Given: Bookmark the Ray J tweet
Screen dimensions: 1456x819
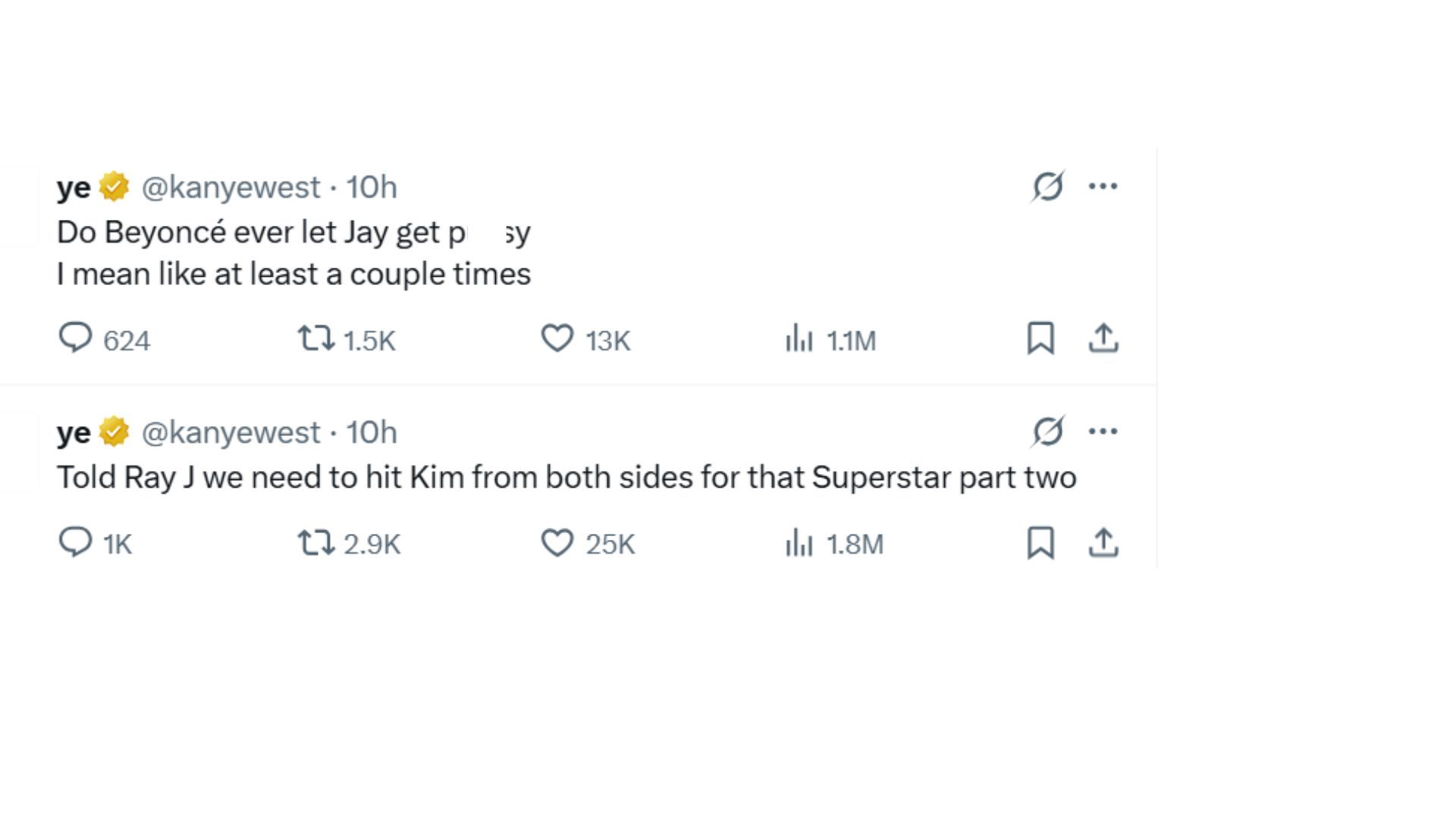Looking at the screenshot, I should point(1040,543).
